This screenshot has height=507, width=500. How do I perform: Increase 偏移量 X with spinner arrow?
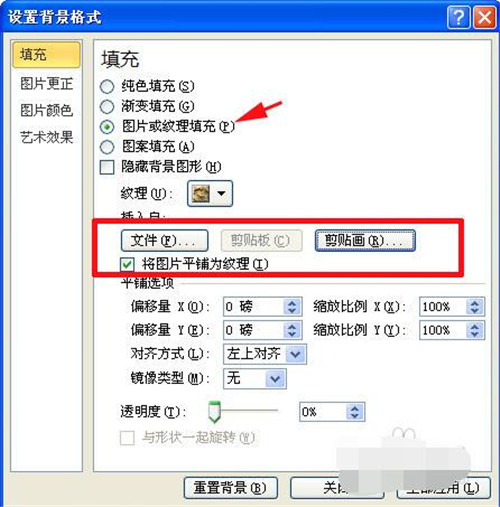click(292, 303)
